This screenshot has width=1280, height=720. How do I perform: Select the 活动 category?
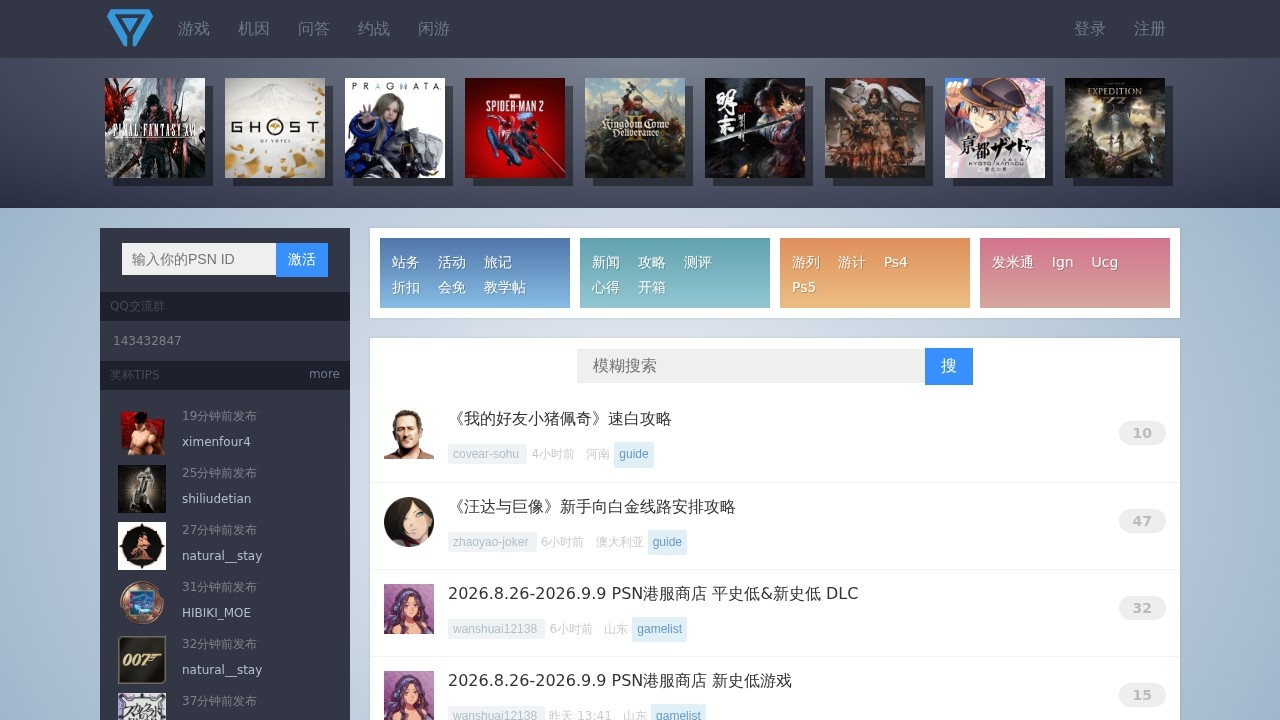click(452, 262)
